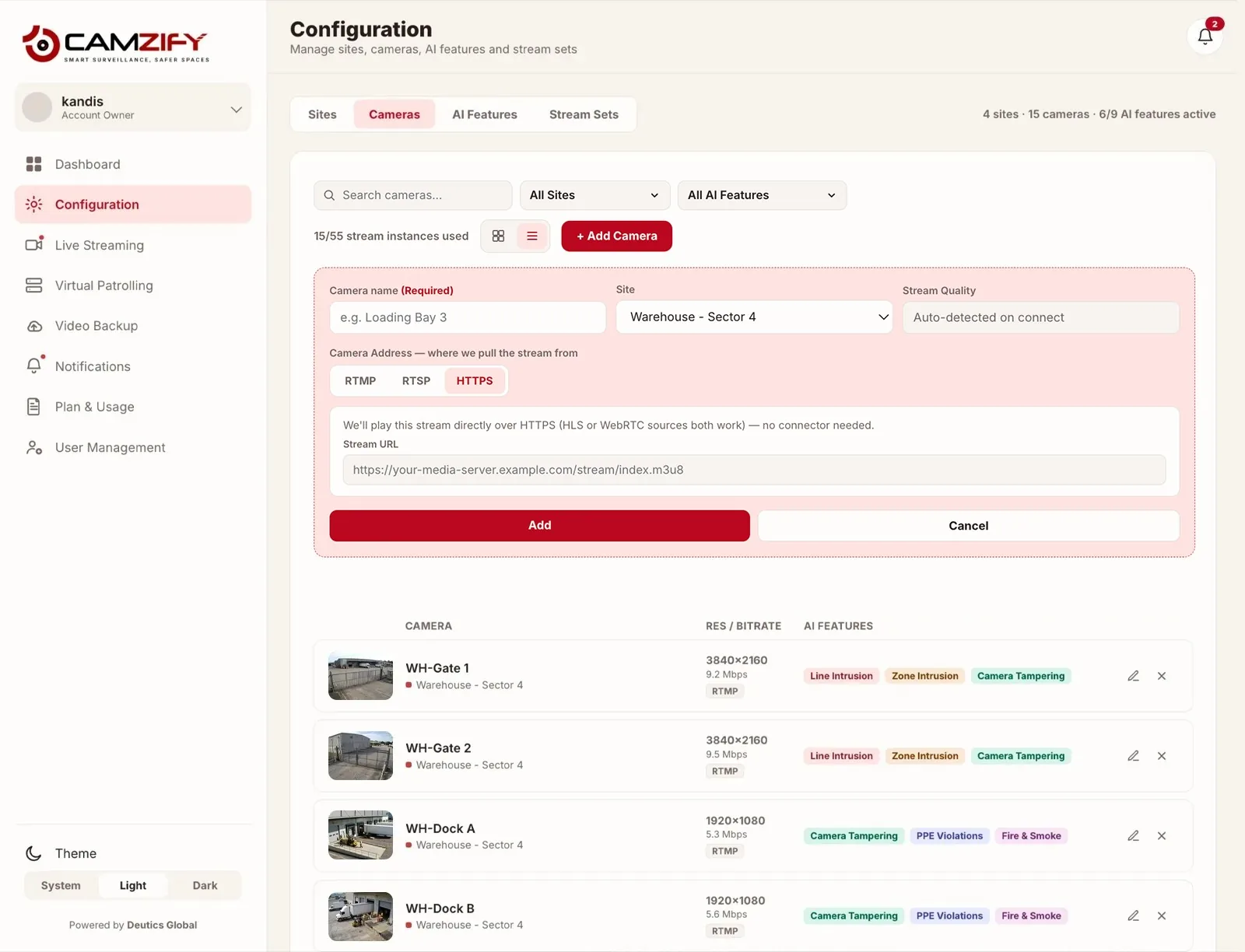Viewport: 1245px width, 952px height.
Task: Edit the WH-Gate 2 camera
Action: [1133, 756]
